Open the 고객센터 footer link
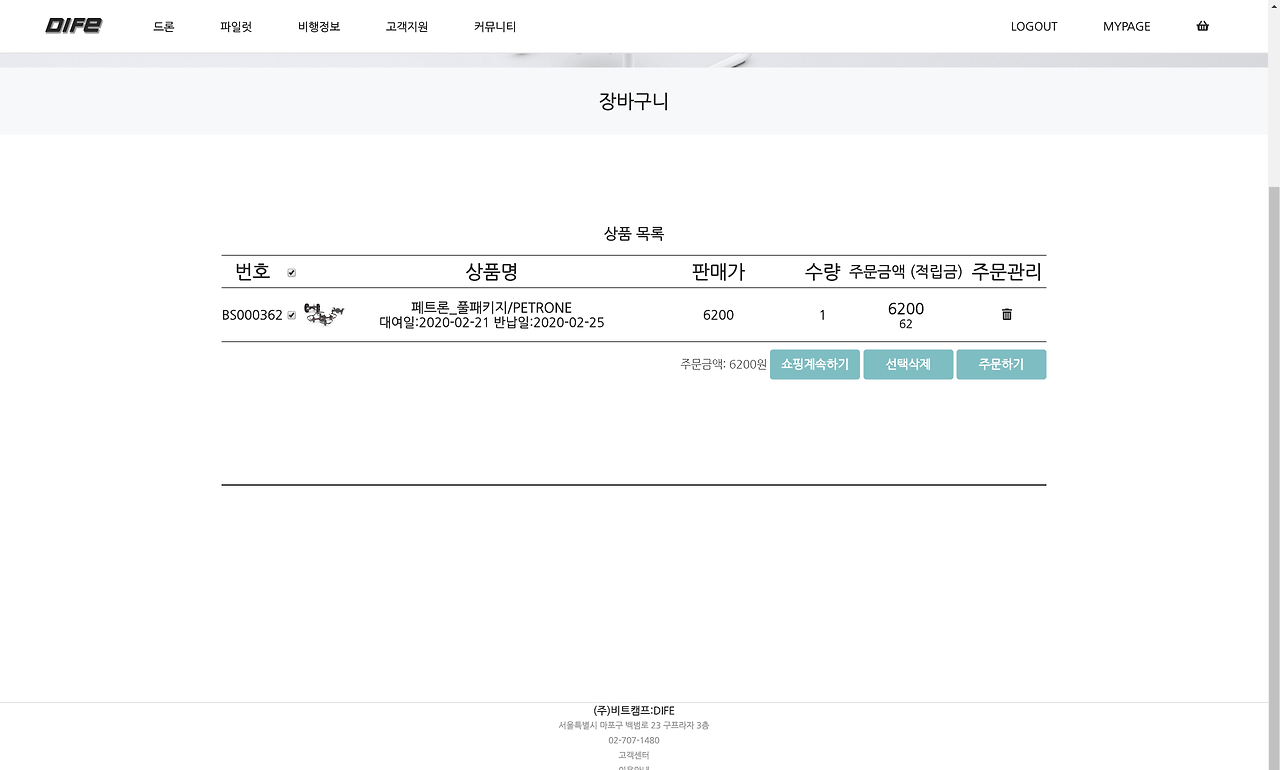 [634, 755]
